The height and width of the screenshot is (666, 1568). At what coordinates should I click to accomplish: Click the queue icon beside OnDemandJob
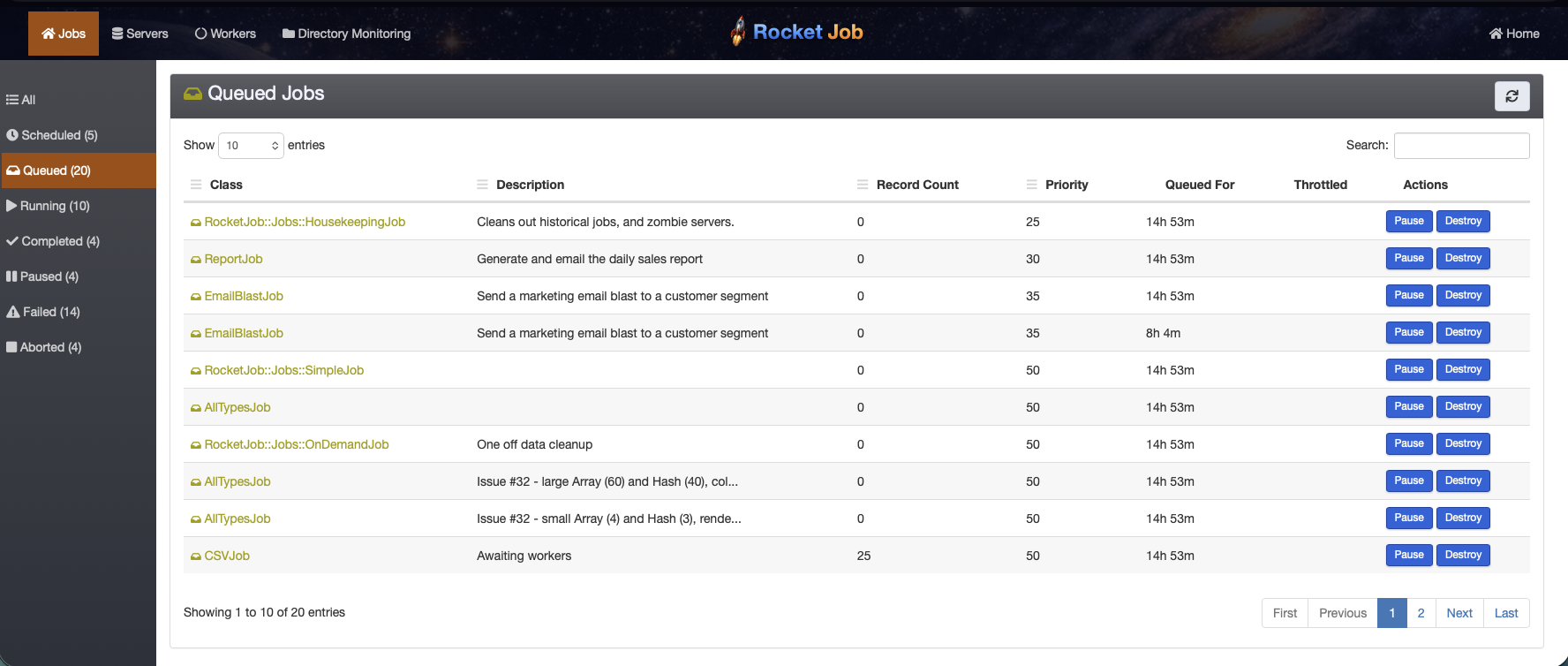pos(196,445)
